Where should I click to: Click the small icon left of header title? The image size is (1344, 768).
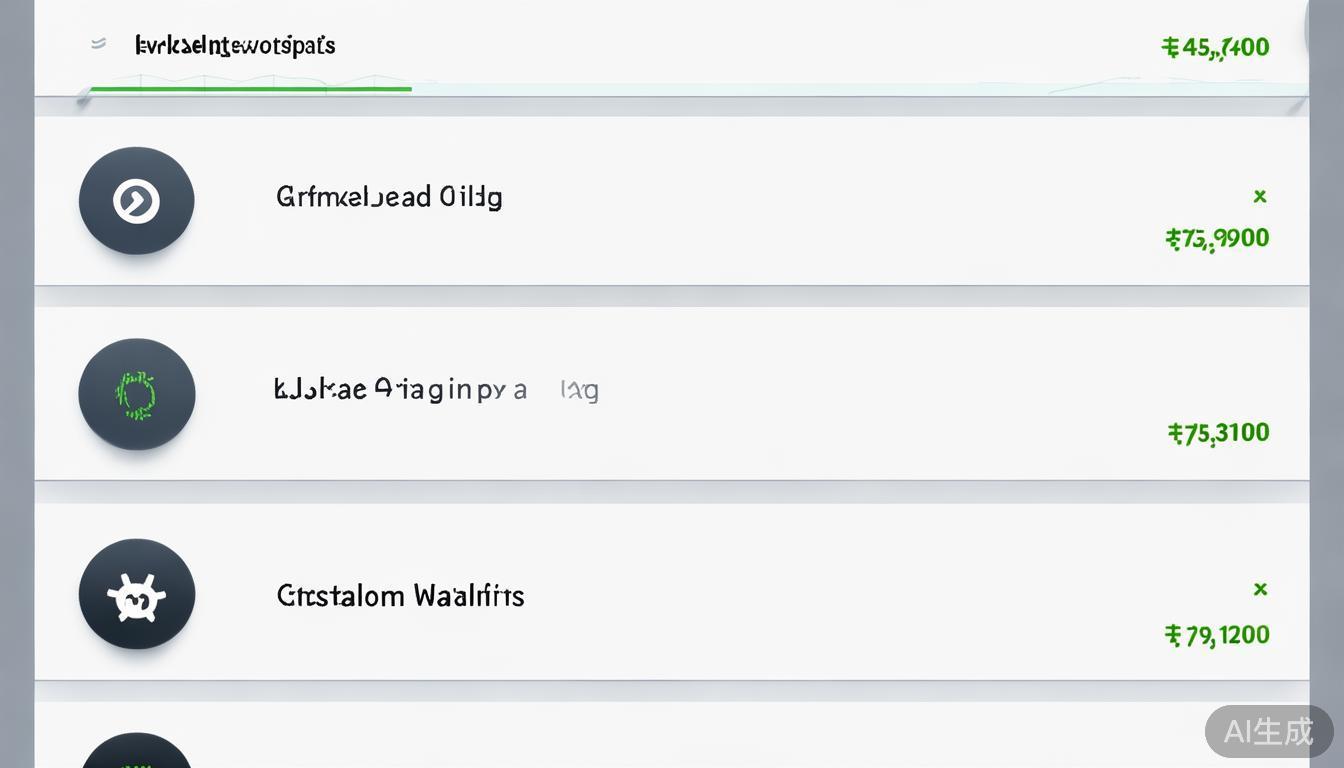point(98,44)
